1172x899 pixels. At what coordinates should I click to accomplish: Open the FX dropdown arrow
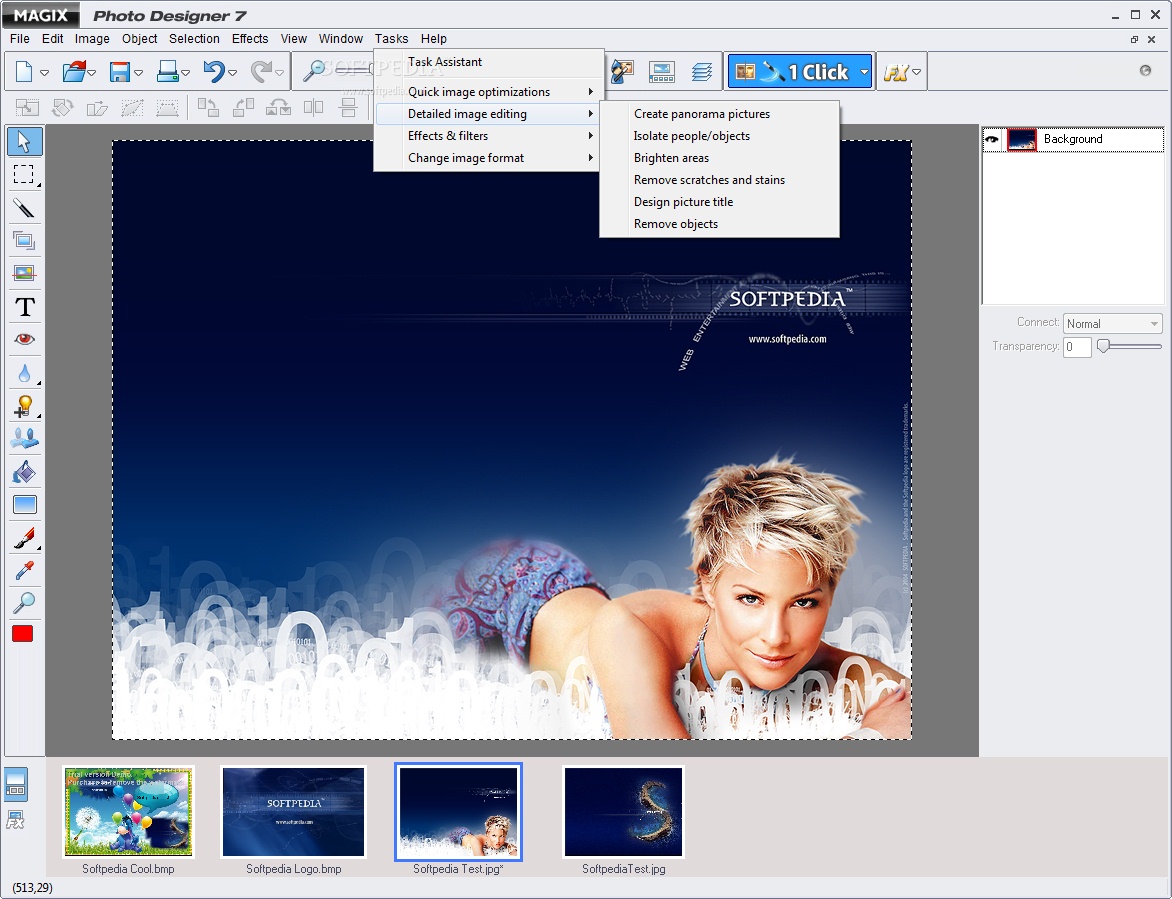click(916, 72)
